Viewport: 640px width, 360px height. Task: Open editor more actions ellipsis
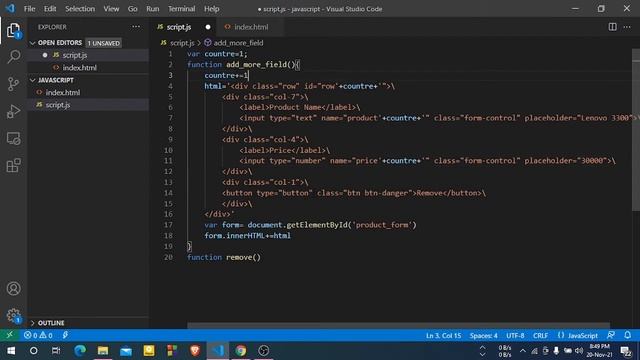point(627,27)
